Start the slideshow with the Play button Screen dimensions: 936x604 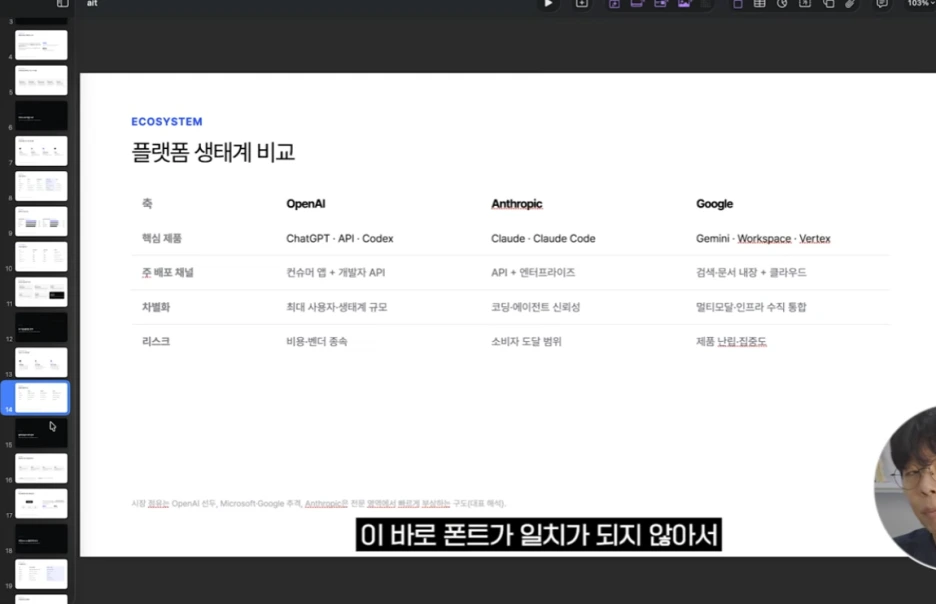[x=548, y=4]
